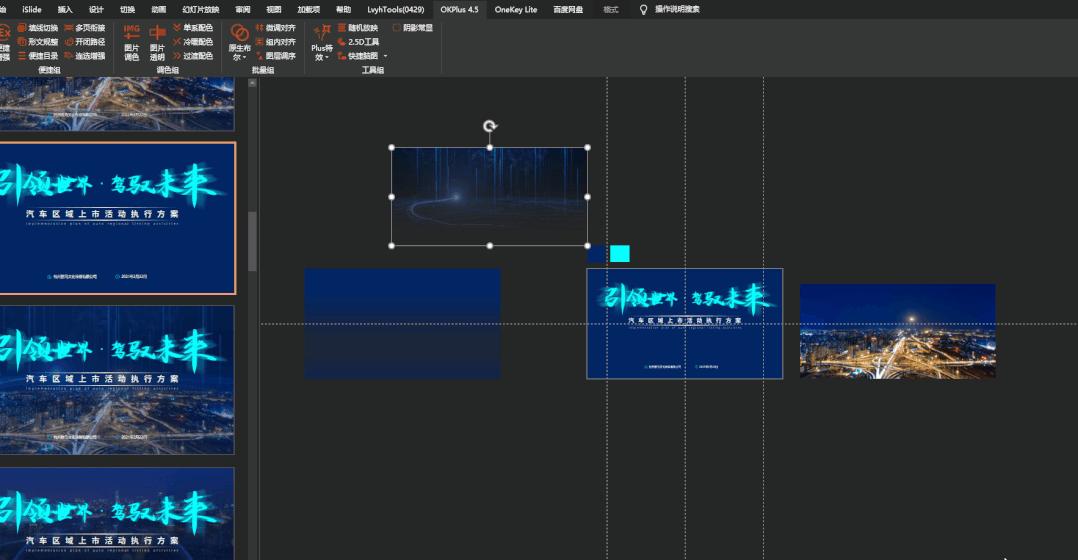The image size is (1078, 560).
Task: Select the tech particle background image on canvas
Action: click(490, 197)
